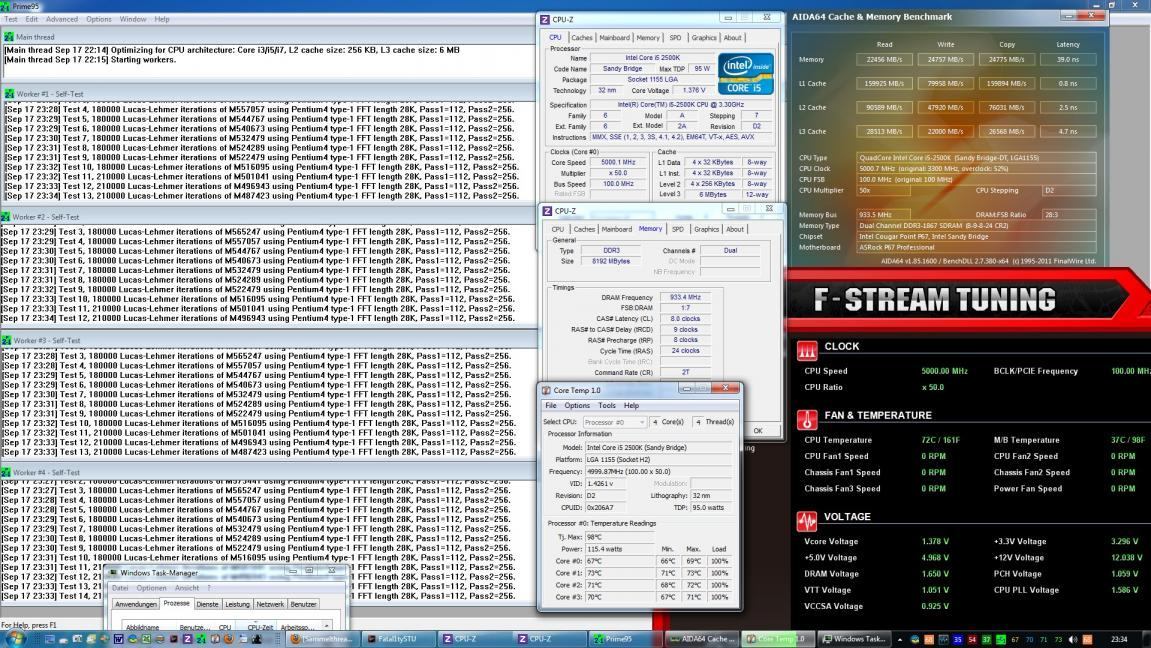Open the Test menu in Prime95
The image size is (1151, 648).
tap(11, 19)
